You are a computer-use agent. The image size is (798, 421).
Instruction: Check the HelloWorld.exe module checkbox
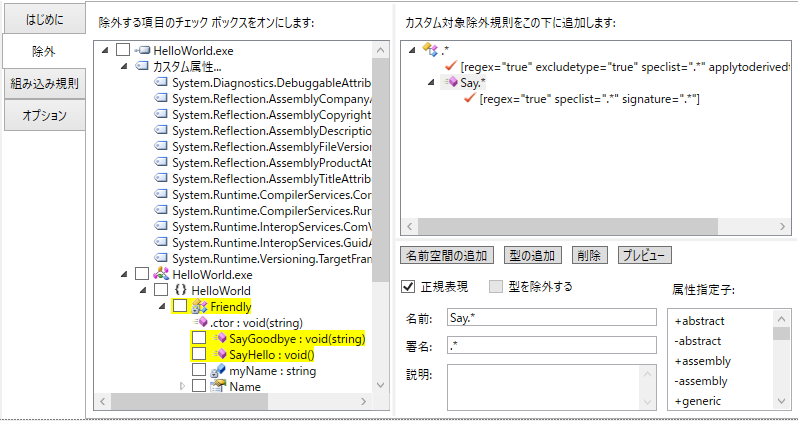[x=141, y=274]
